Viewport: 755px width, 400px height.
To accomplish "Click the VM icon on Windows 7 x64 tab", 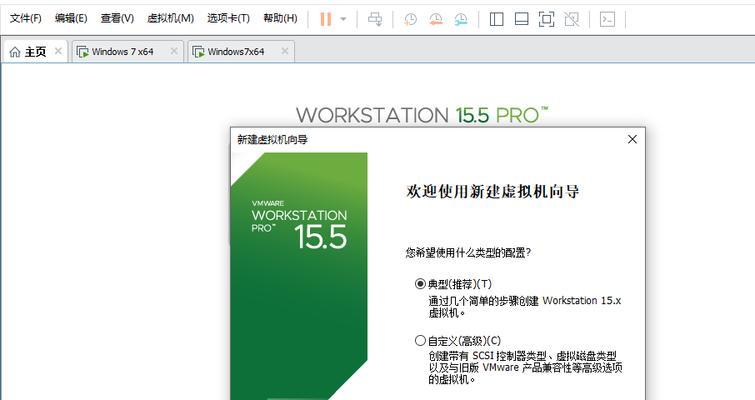I will coord(83,52).
